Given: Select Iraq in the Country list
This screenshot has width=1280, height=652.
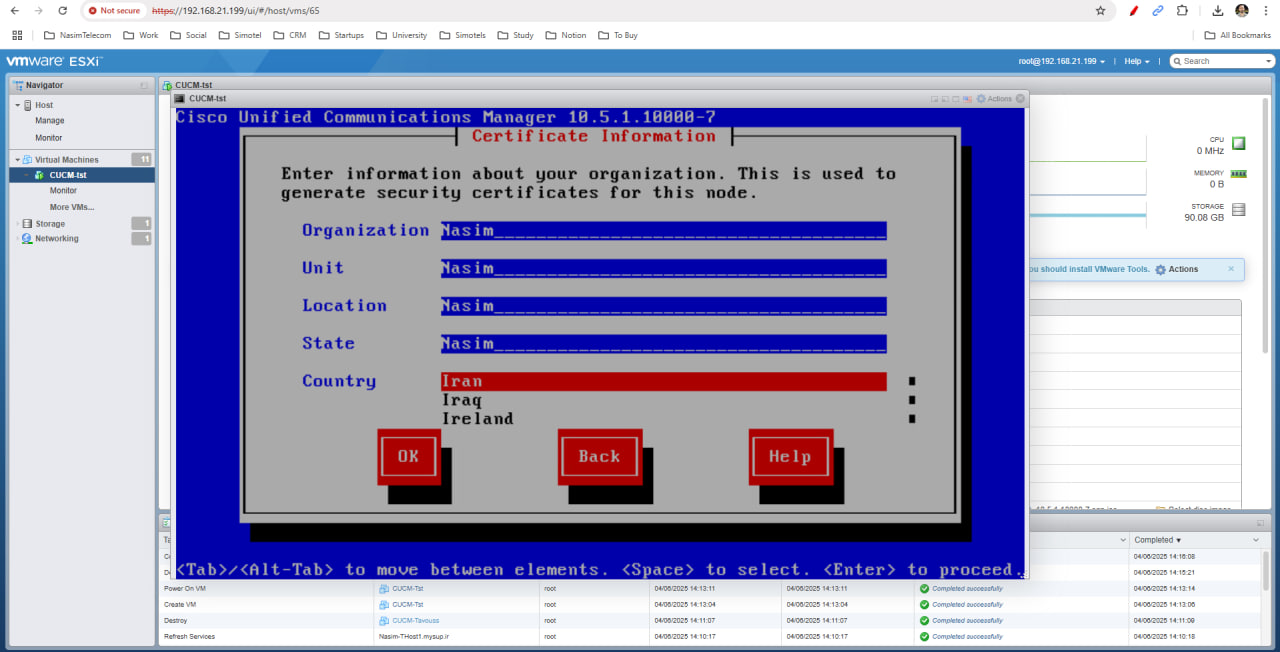Looking at the screenshot, I should pos(462,400).
